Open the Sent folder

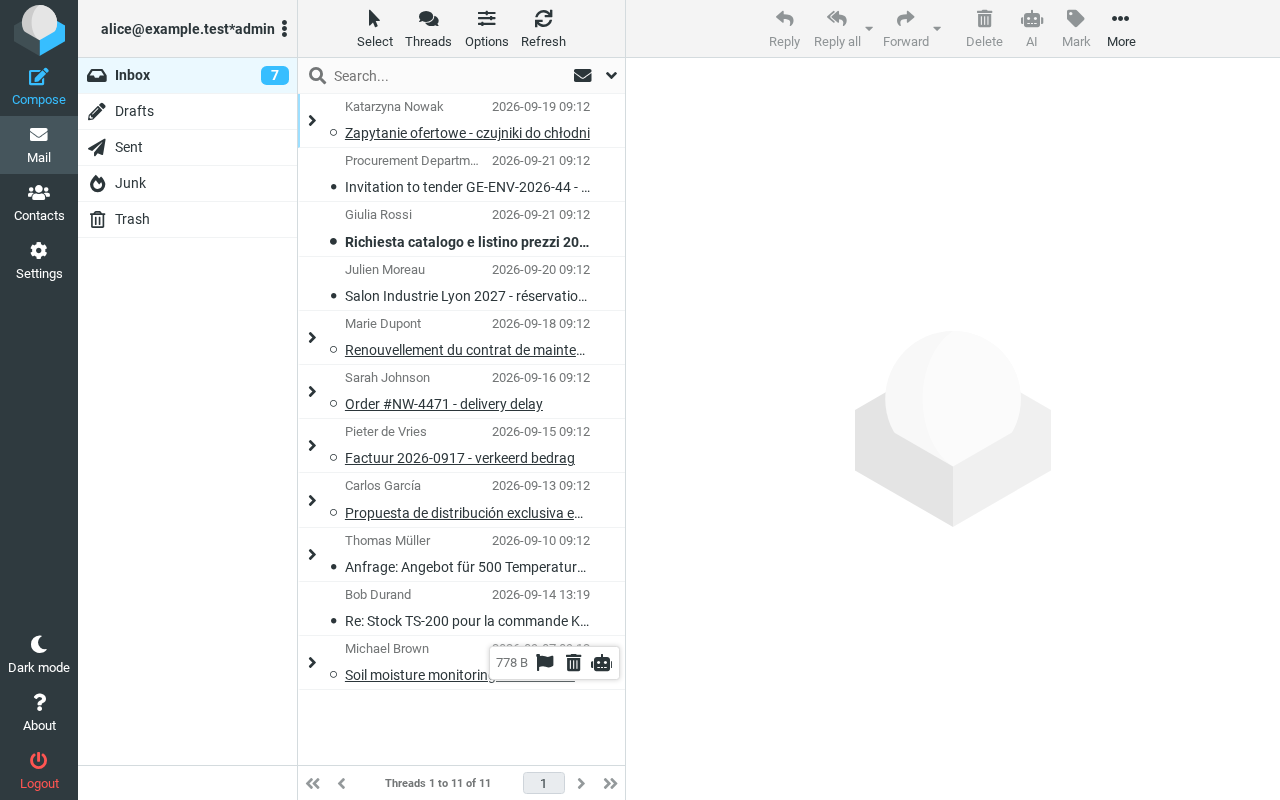coord(188,147)
